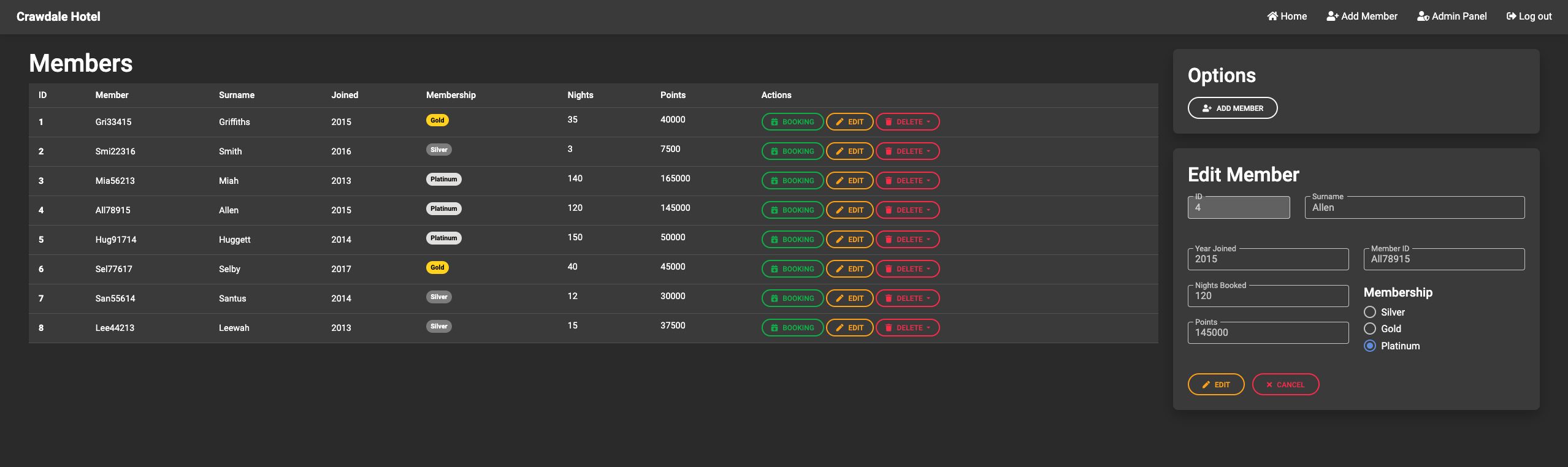This screenshot has width=1568, height=467.
Task: Open the Crawdale Hotel brand link
Action: click(58, 17)
